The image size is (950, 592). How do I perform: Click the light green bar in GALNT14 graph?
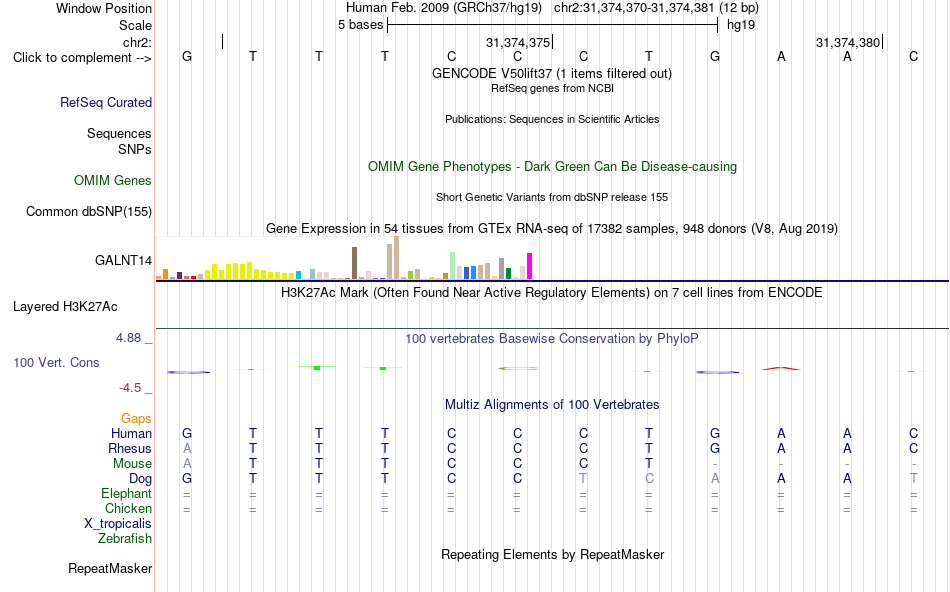coord(453,265)
